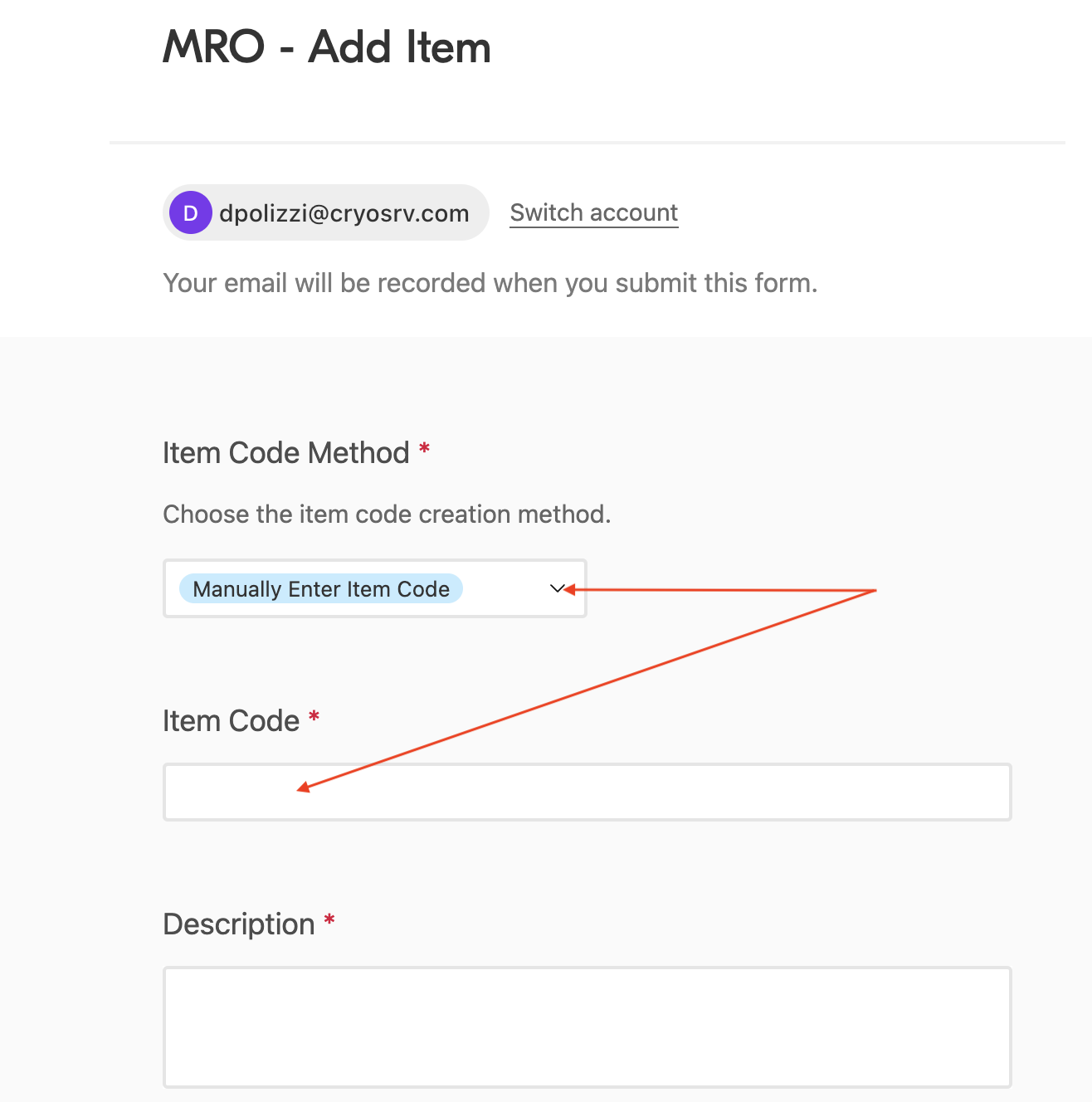The image size is (1092, 1102).
Task: Expand the Item Code Method dropdown chevron
Action: click(x=557, y=588)
